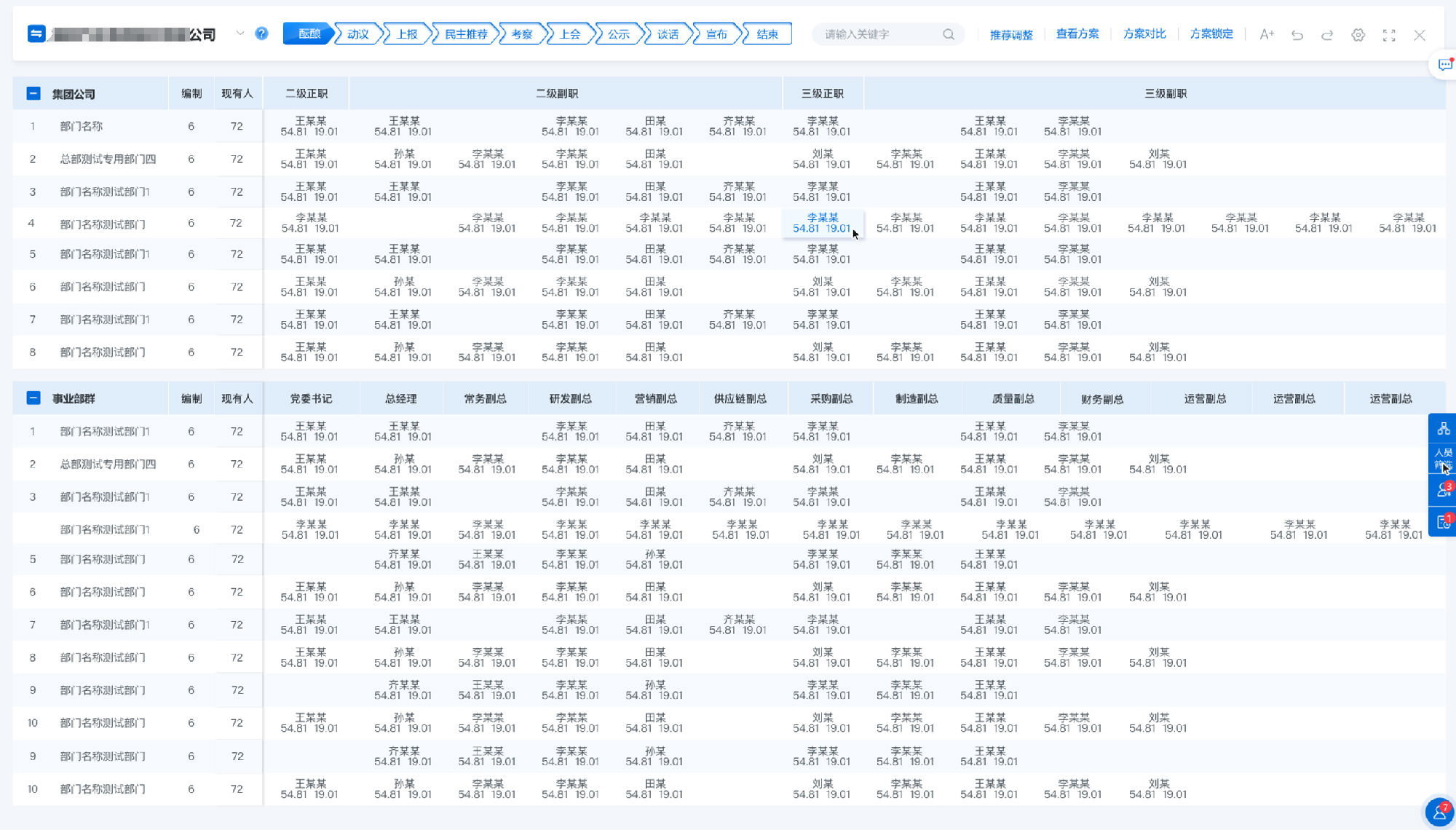Enter fullscreen mode icon
The image size is (1456, 830).
tap(1389, 34)
